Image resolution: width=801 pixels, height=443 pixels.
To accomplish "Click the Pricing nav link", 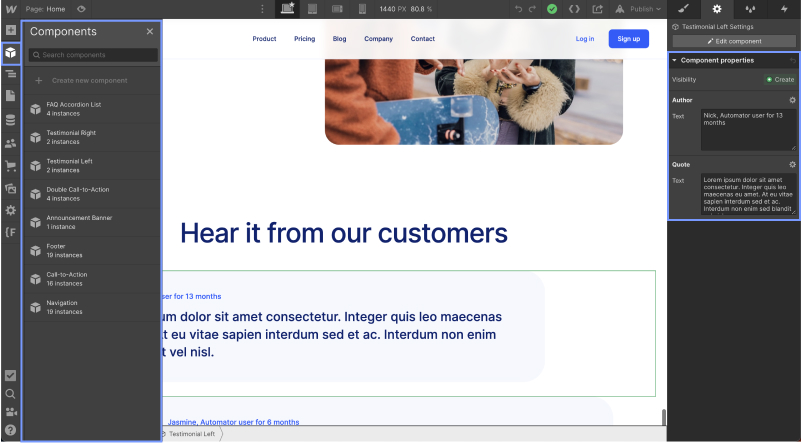I will 304,39.
